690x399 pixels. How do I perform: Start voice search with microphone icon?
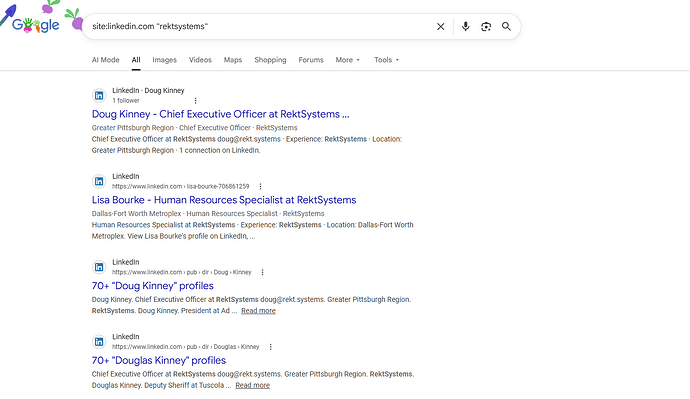click(465, 26)
